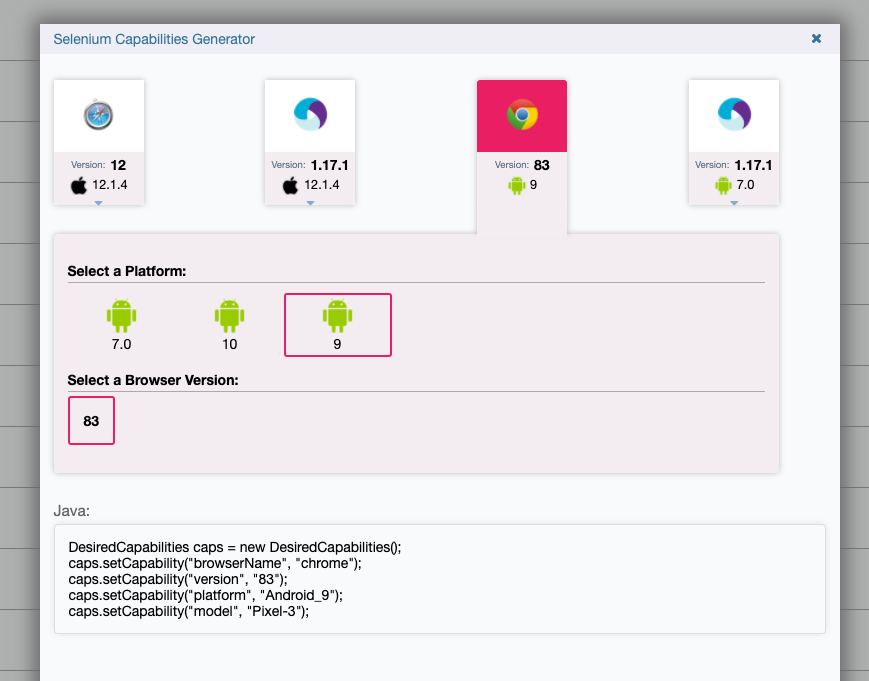869x681 pixels.
Task: Click the Android logo on the Chrome card
Action: pos(517,185)
